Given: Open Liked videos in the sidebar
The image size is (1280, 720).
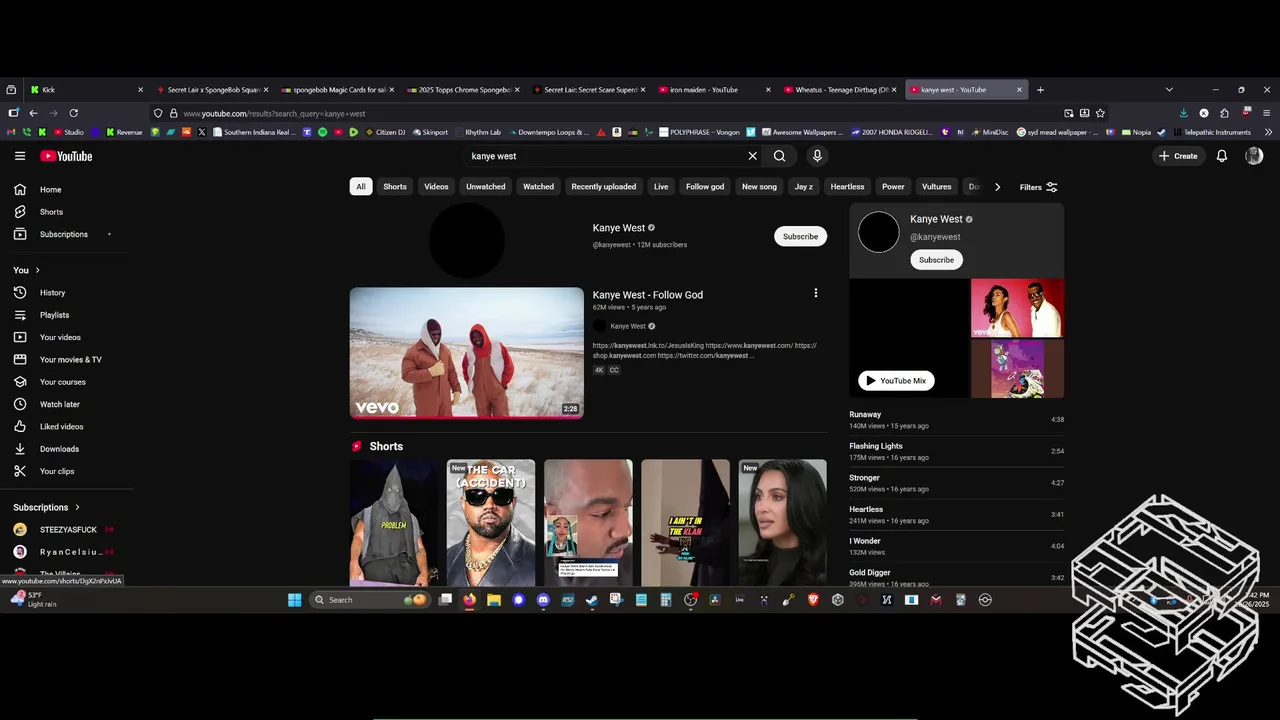Looking at the screenshot, I should (x=66, y=427).
